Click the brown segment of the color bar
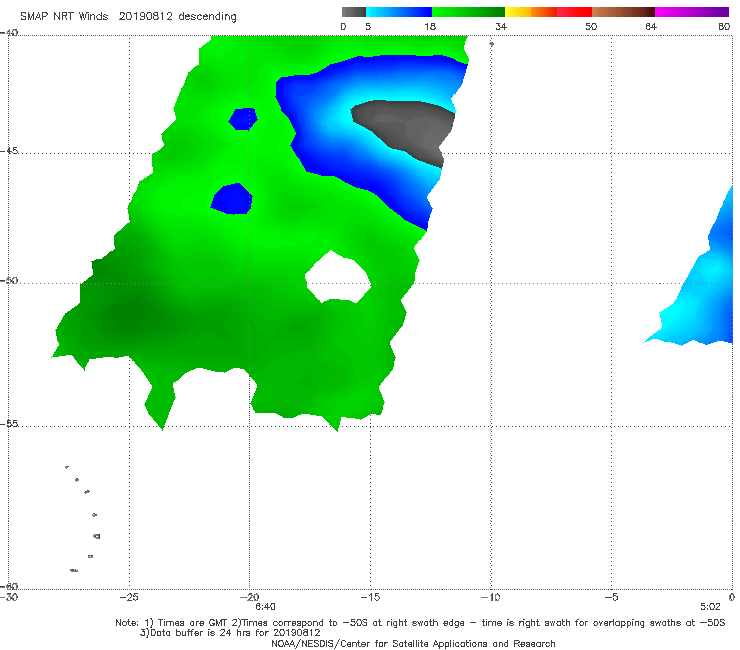 (623, 12)
